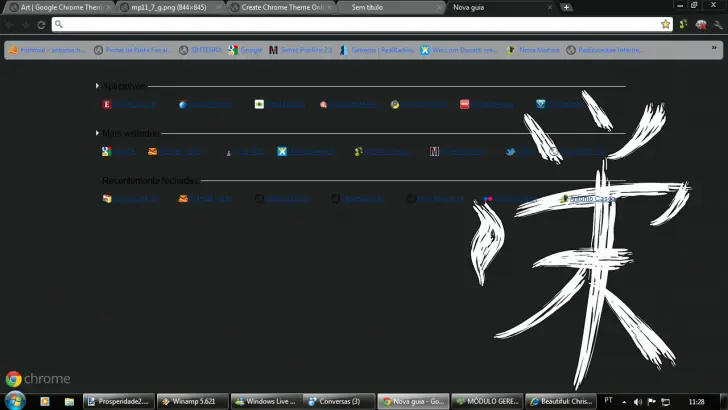728x410 pixels.
Task: Open the wrench settings menu icon
Action: point(717,24)
